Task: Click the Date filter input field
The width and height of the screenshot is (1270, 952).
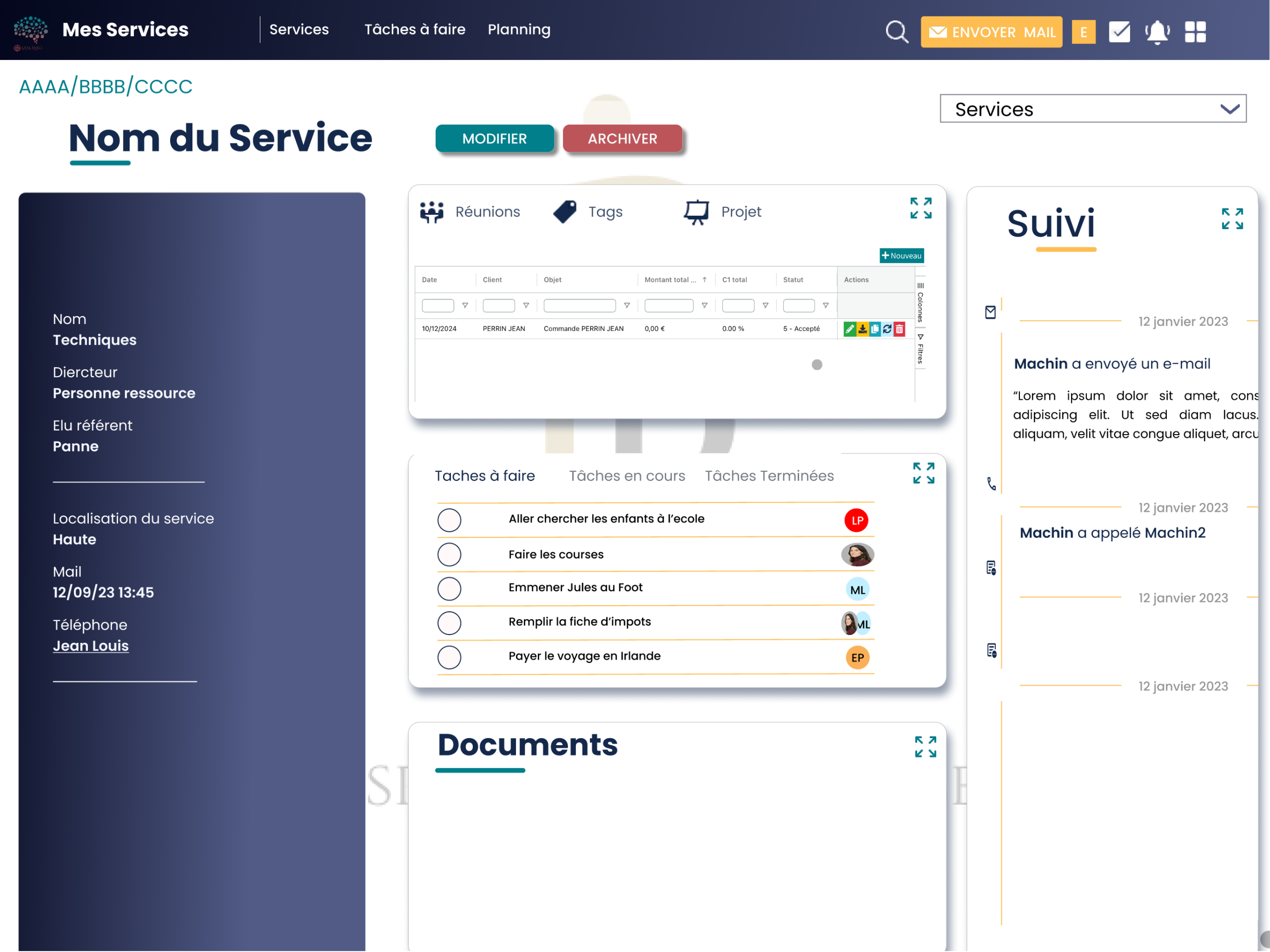Action: pos(438,306)
